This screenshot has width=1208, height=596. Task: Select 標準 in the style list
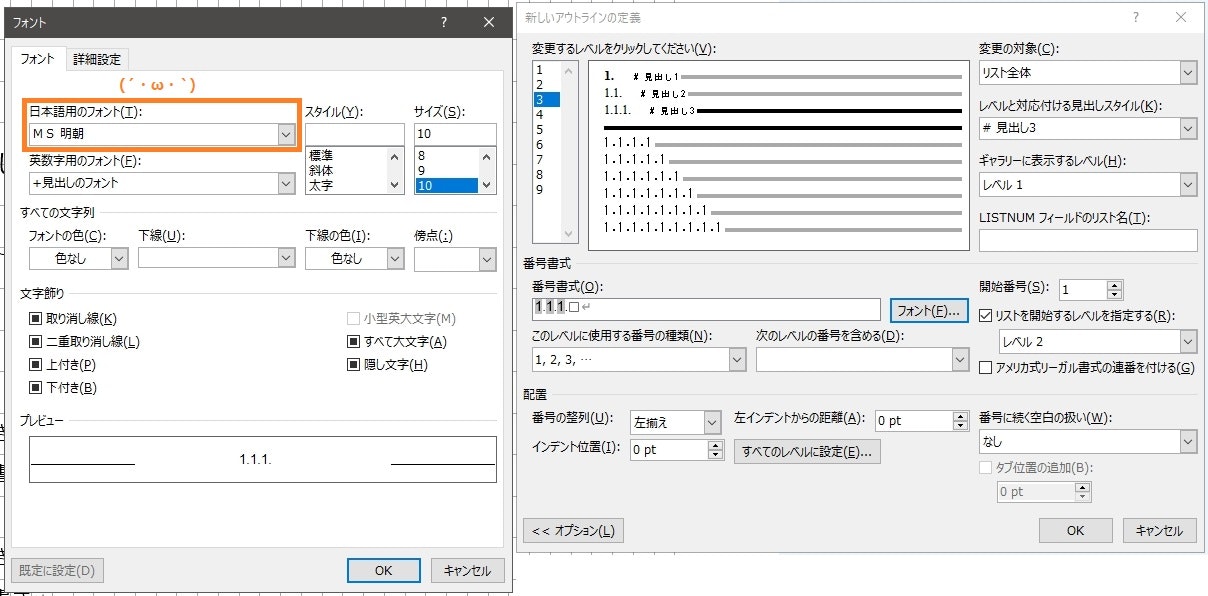coord(322,156)
